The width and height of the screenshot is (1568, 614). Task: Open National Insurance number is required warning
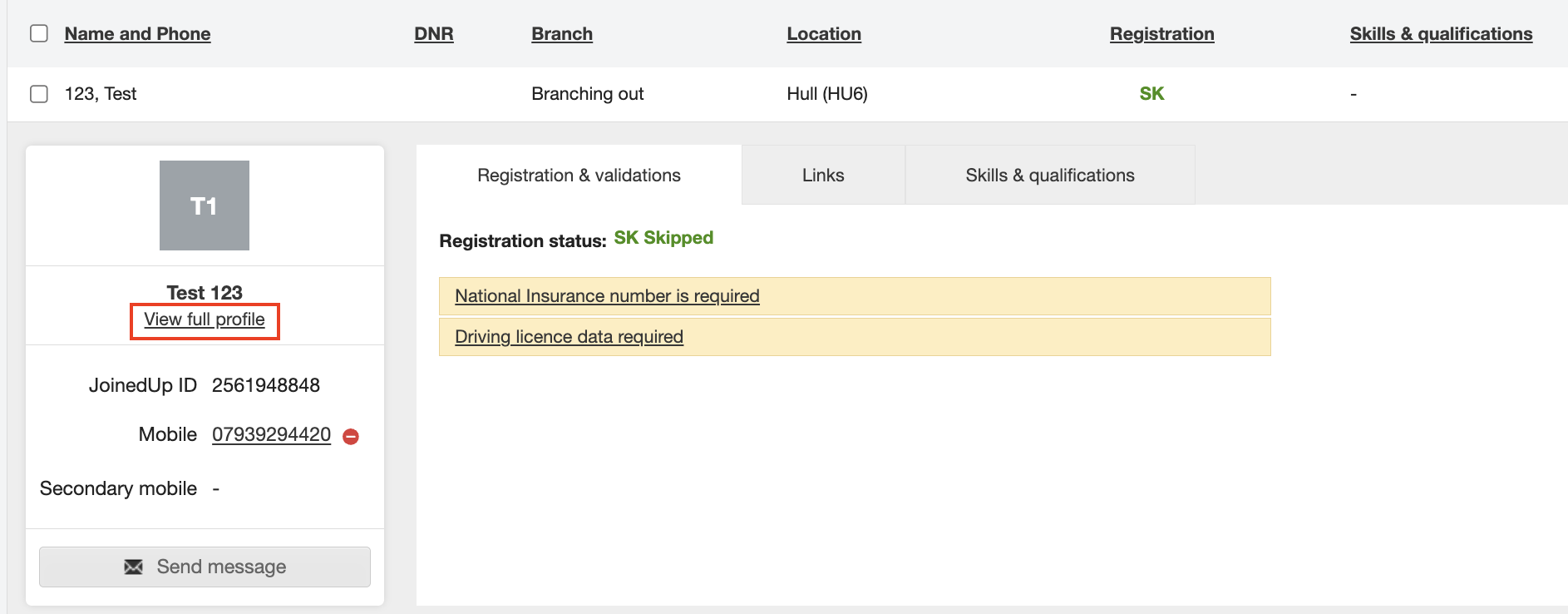pos(607,296)
